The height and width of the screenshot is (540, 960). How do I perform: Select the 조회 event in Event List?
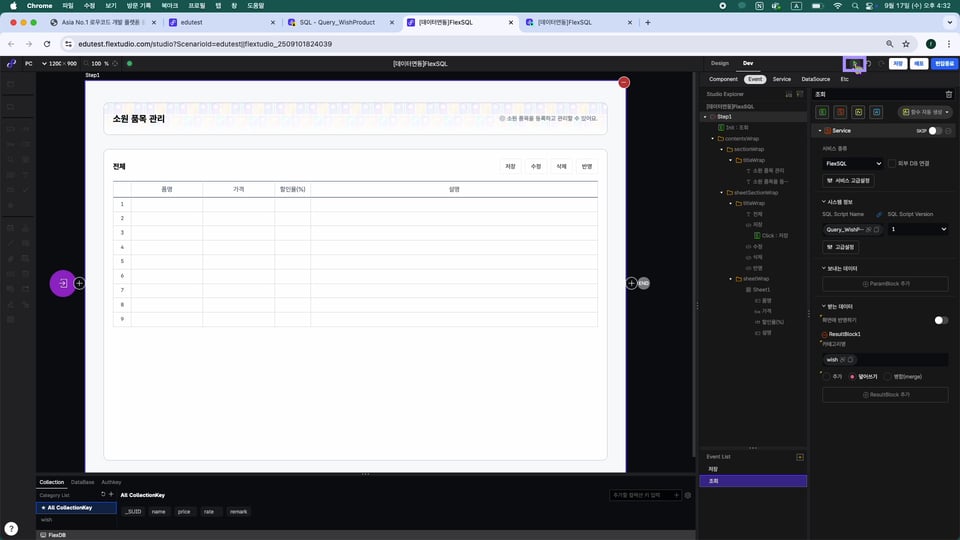coord(753,481)
